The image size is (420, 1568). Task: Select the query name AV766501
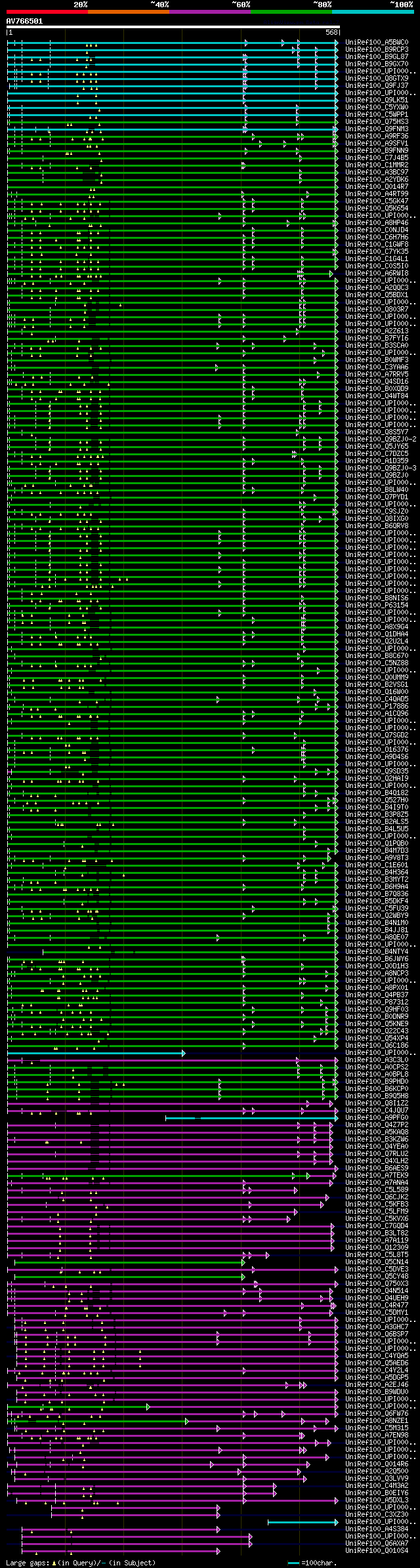24,21
